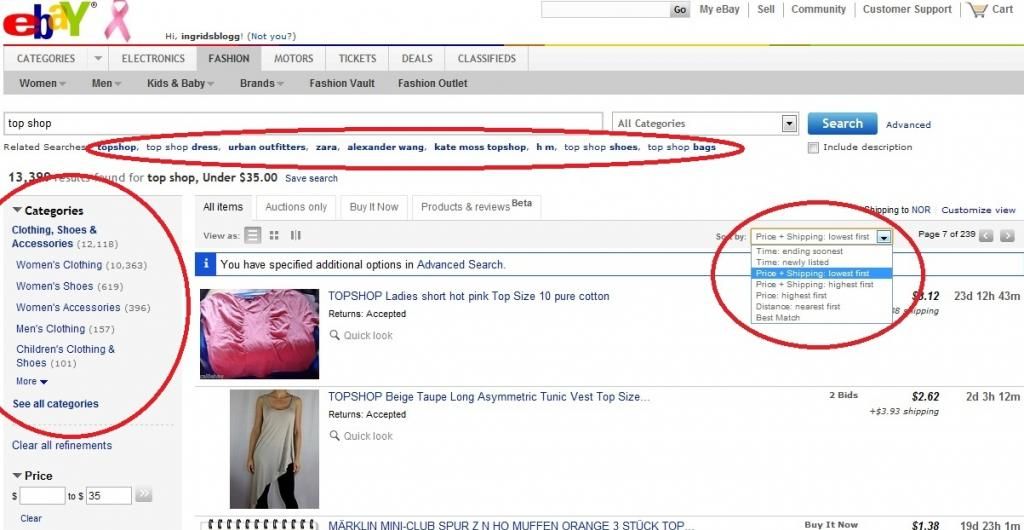Click the blue Search button
The image size is (1024, 530).
[x=842, y=123]
